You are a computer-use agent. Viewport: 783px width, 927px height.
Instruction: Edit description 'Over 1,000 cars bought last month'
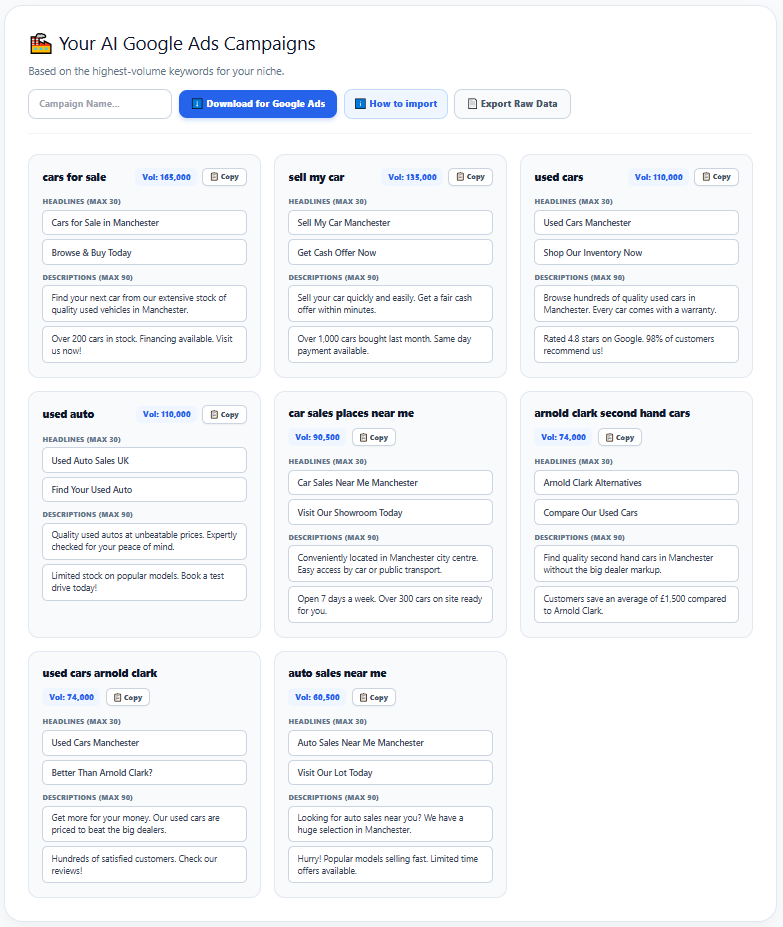coord(390,345)
